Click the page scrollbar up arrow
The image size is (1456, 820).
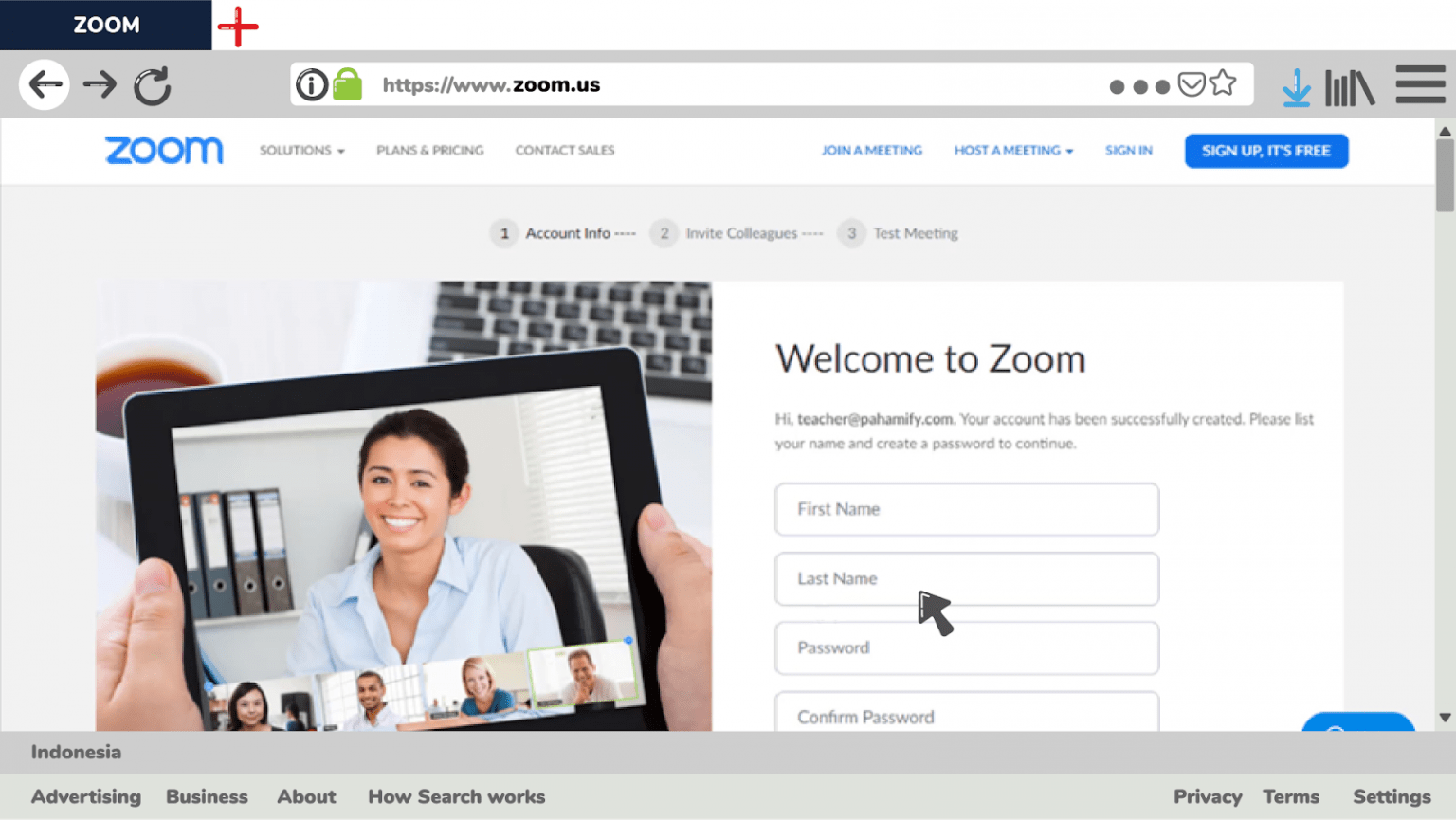coord(1445,131)
